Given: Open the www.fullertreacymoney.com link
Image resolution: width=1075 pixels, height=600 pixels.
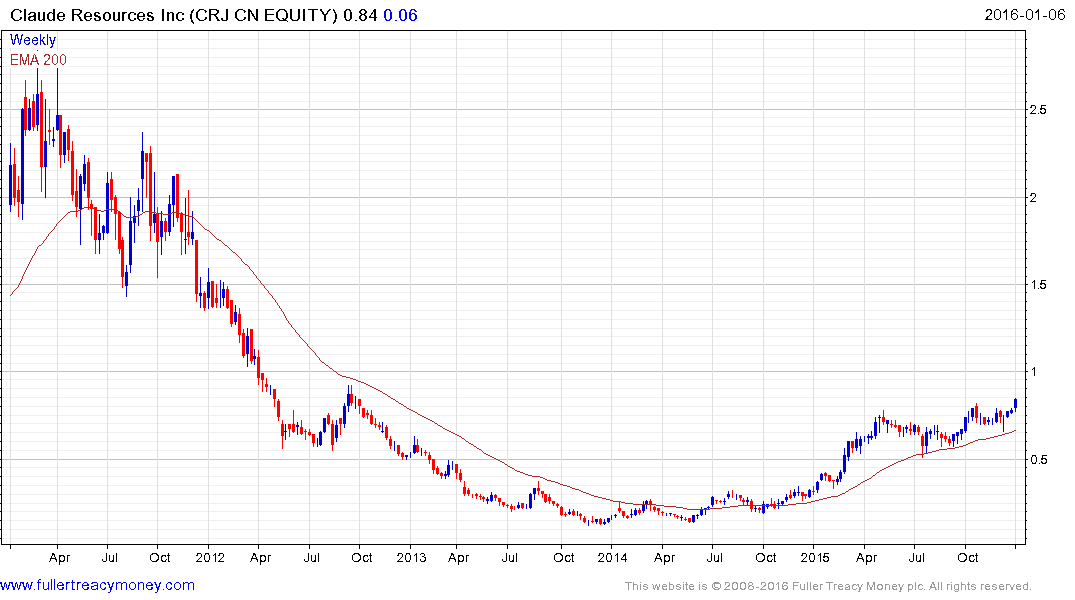Looking at the screenshot, I should (x=97, y=585).
